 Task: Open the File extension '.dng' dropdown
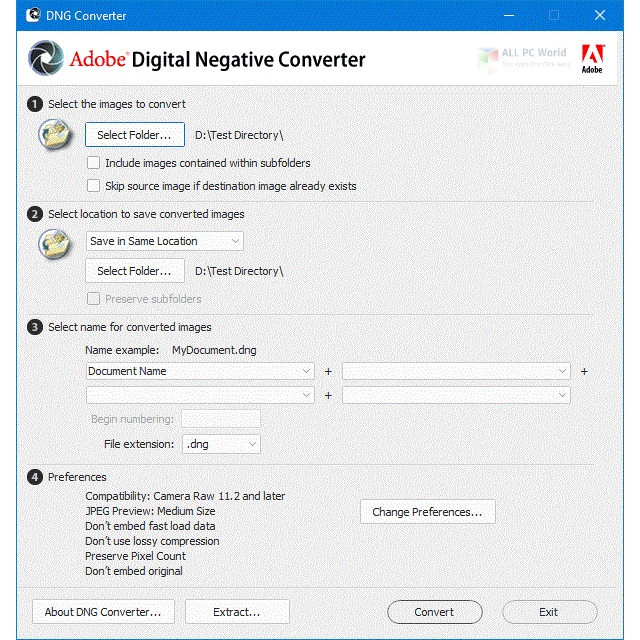[221, 444]
